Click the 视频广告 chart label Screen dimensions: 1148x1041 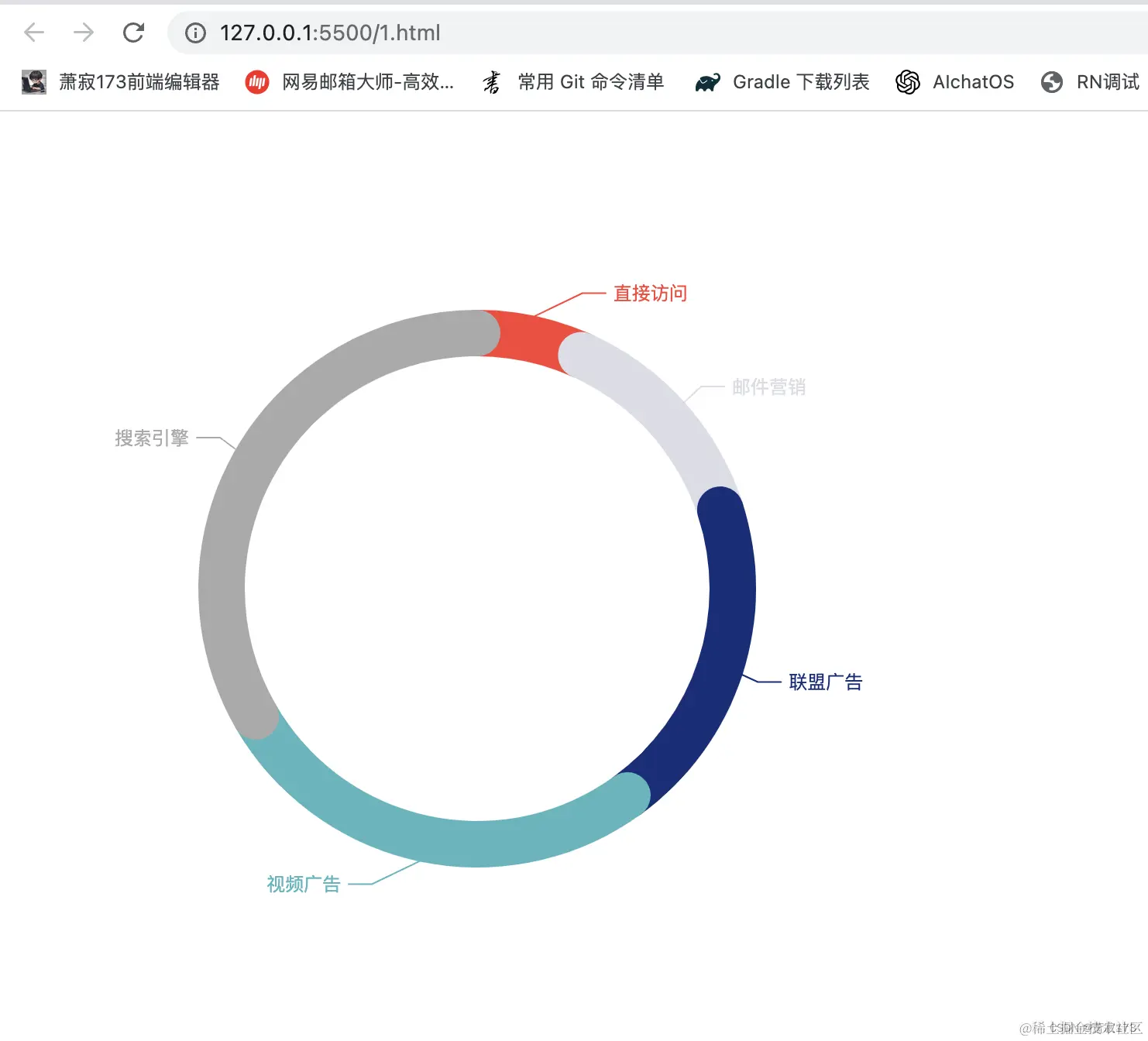[x=303, y=884]
